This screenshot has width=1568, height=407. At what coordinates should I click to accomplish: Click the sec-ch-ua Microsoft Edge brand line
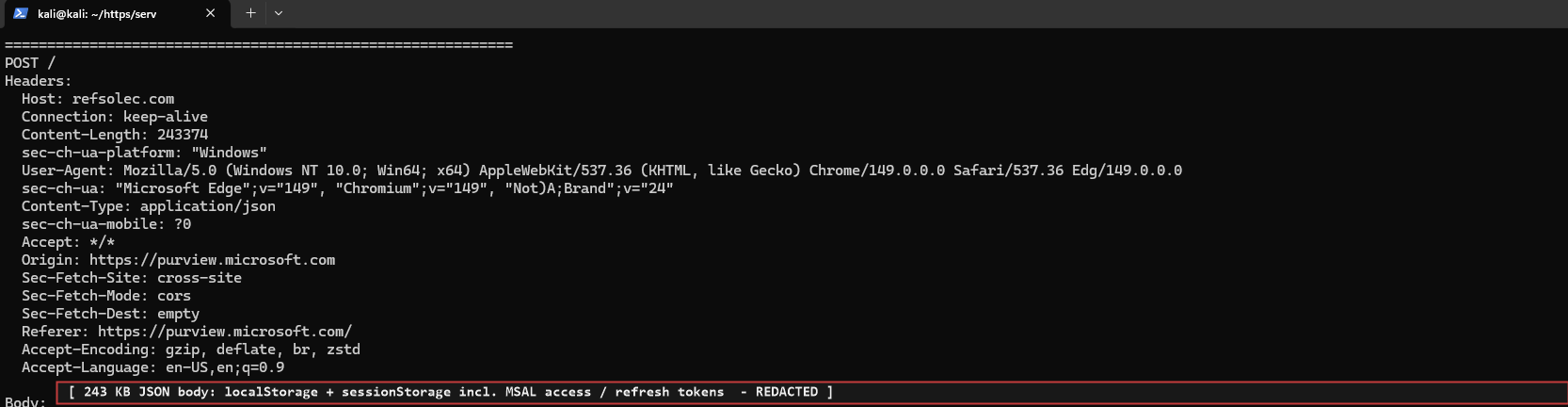[x=348, y=188]
